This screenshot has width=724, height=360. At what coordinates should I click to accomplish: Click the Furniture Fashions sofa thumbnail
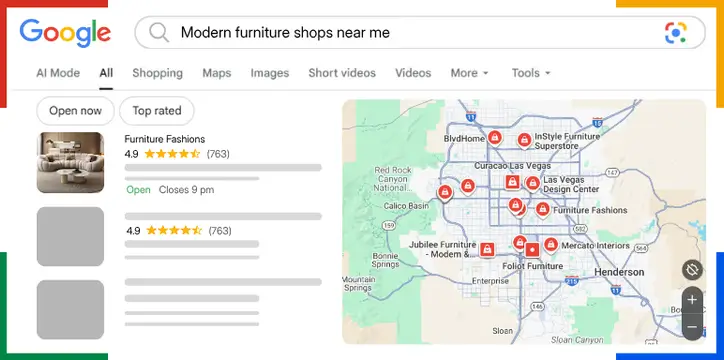(70, 162)
